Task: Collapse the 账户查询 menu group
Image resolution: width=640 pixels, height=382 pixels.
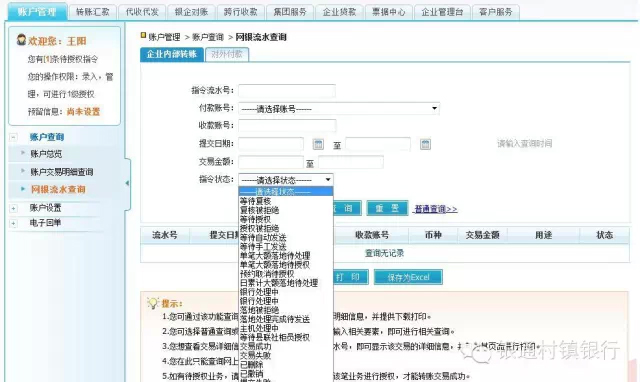Action: click(x=13, y=137)
